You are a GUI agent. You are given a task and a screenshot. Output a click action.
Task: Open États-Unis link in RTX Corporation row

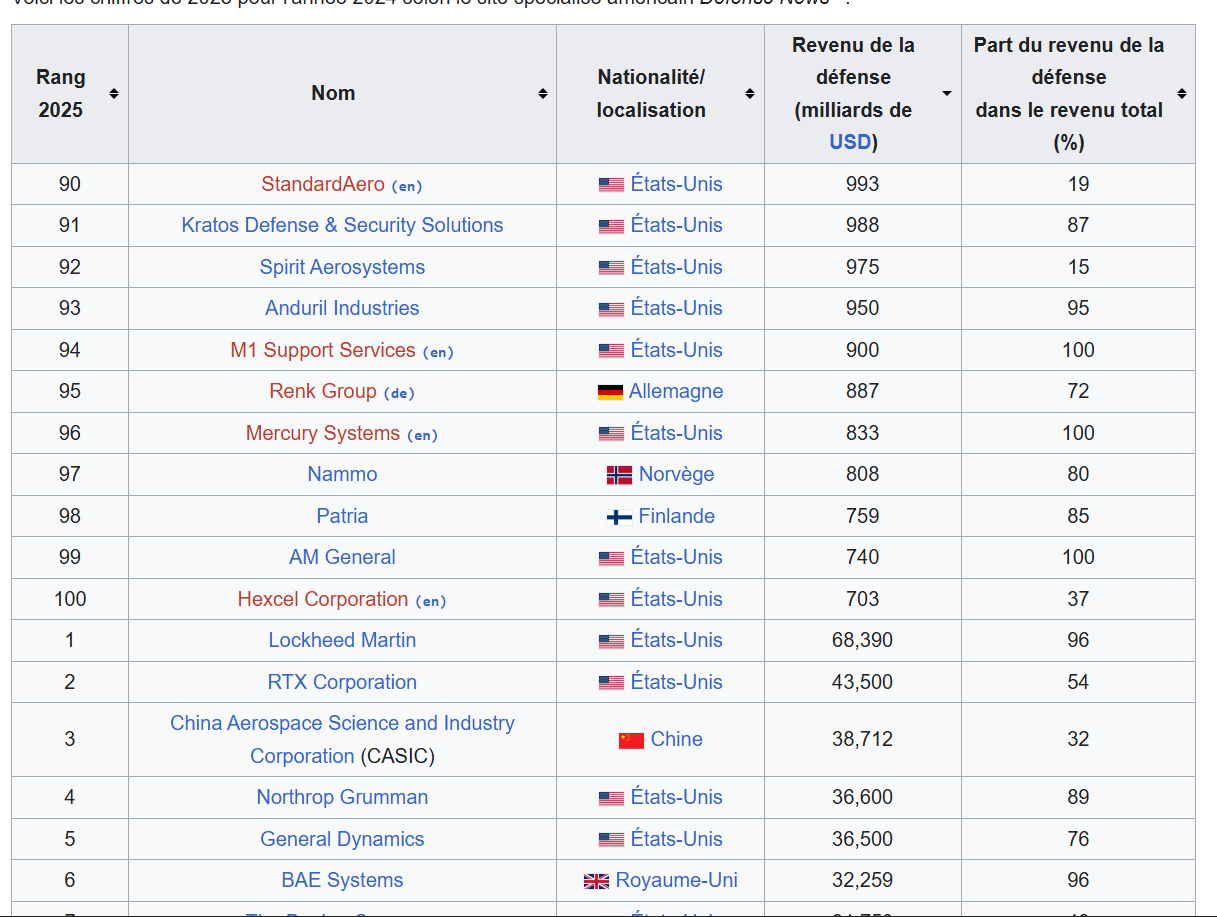coord(677,682)
